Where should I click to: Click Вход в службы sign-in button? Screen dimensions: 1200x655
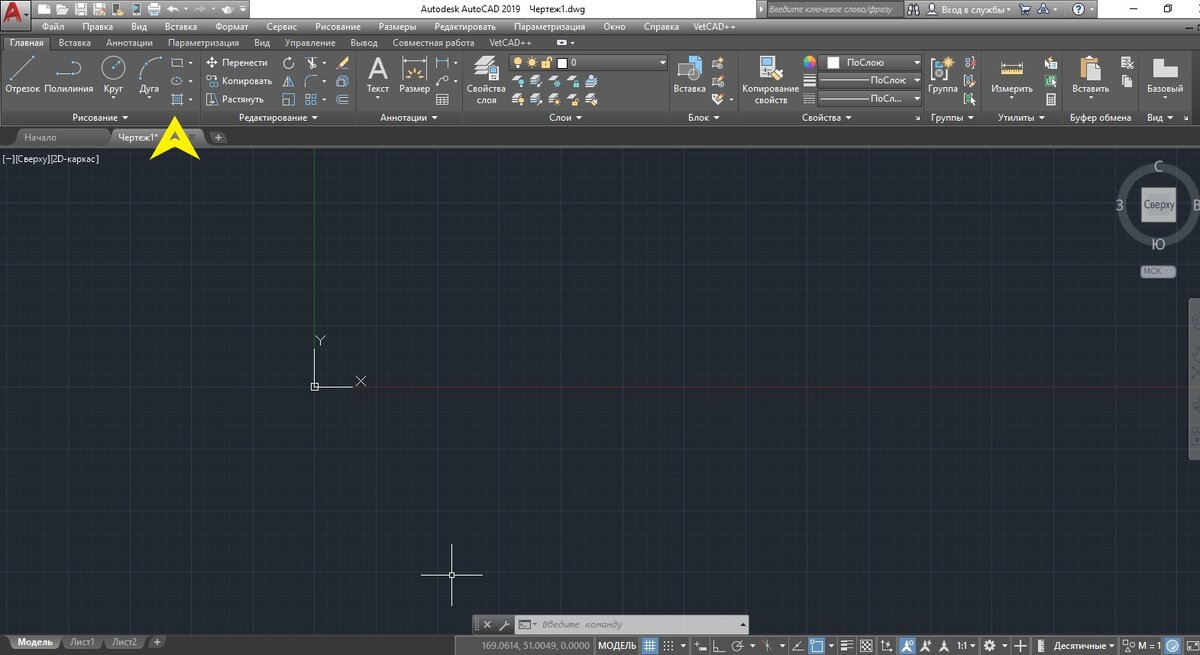(x=974, y=9)
